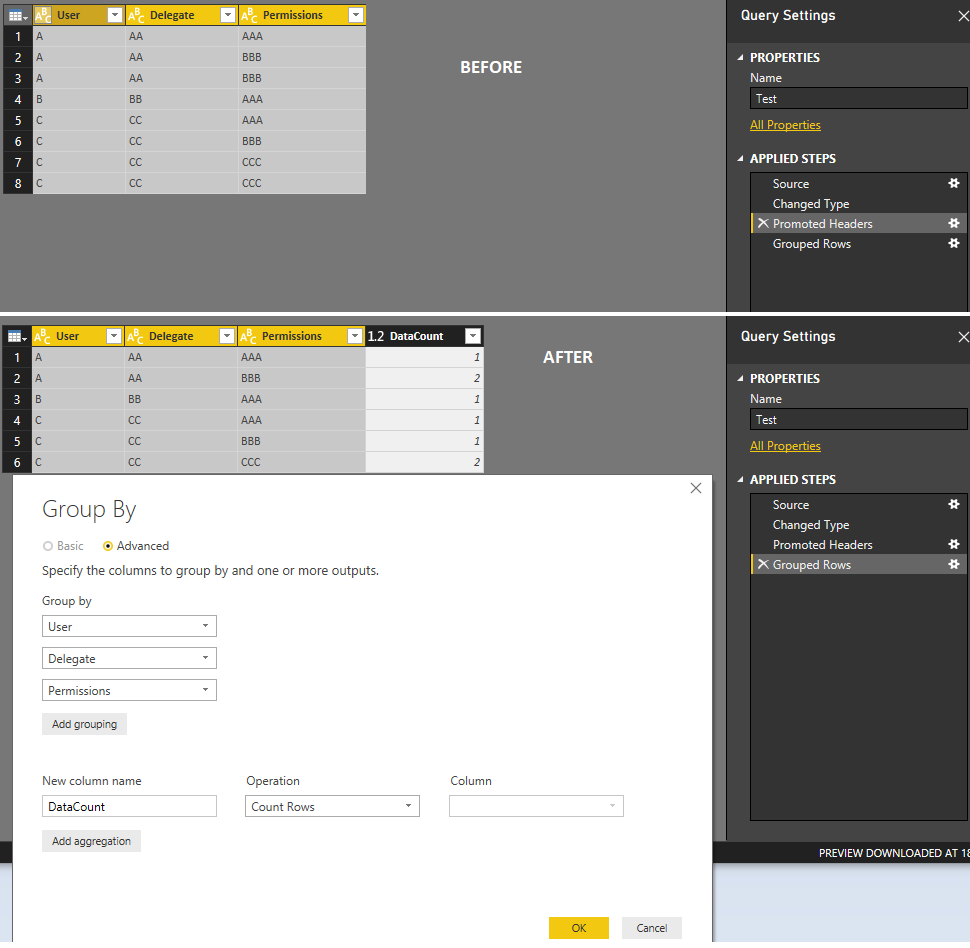The width and height of the screenshot is (970, 948).
Task: Open Permissions filter dropdown in BEFORE table
Action: click(356, 15)
